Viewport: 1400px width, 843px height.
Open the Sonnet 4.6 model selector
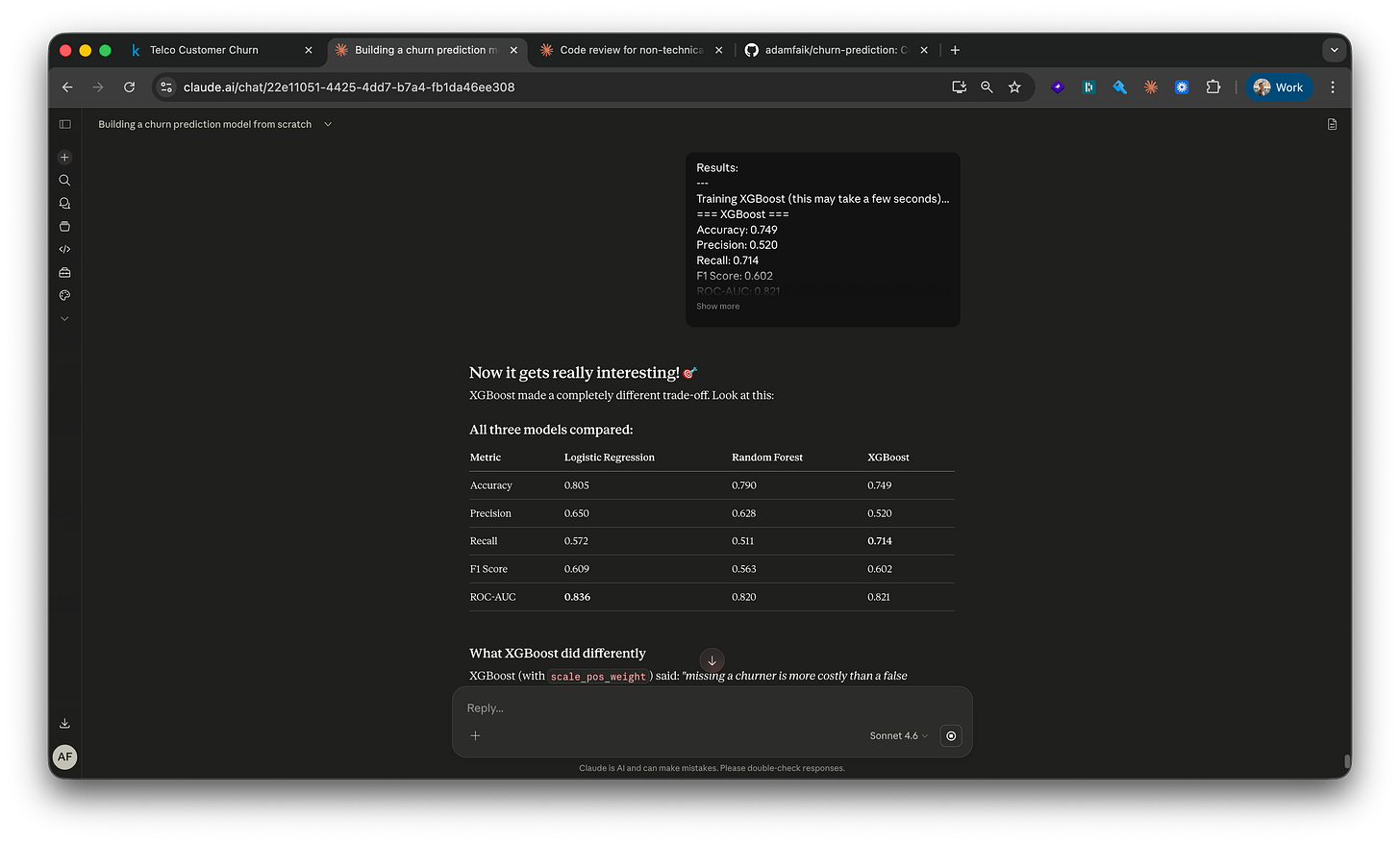click(896, 735)
